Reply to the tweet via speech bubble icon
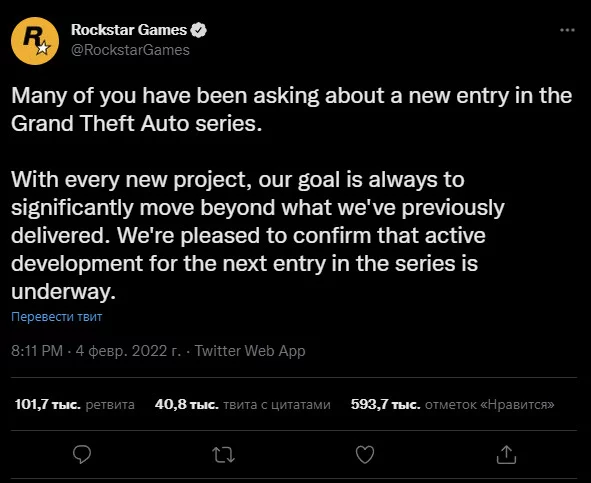Image resolution: width=591 pixels, height=483 pixels. [82, 454]
